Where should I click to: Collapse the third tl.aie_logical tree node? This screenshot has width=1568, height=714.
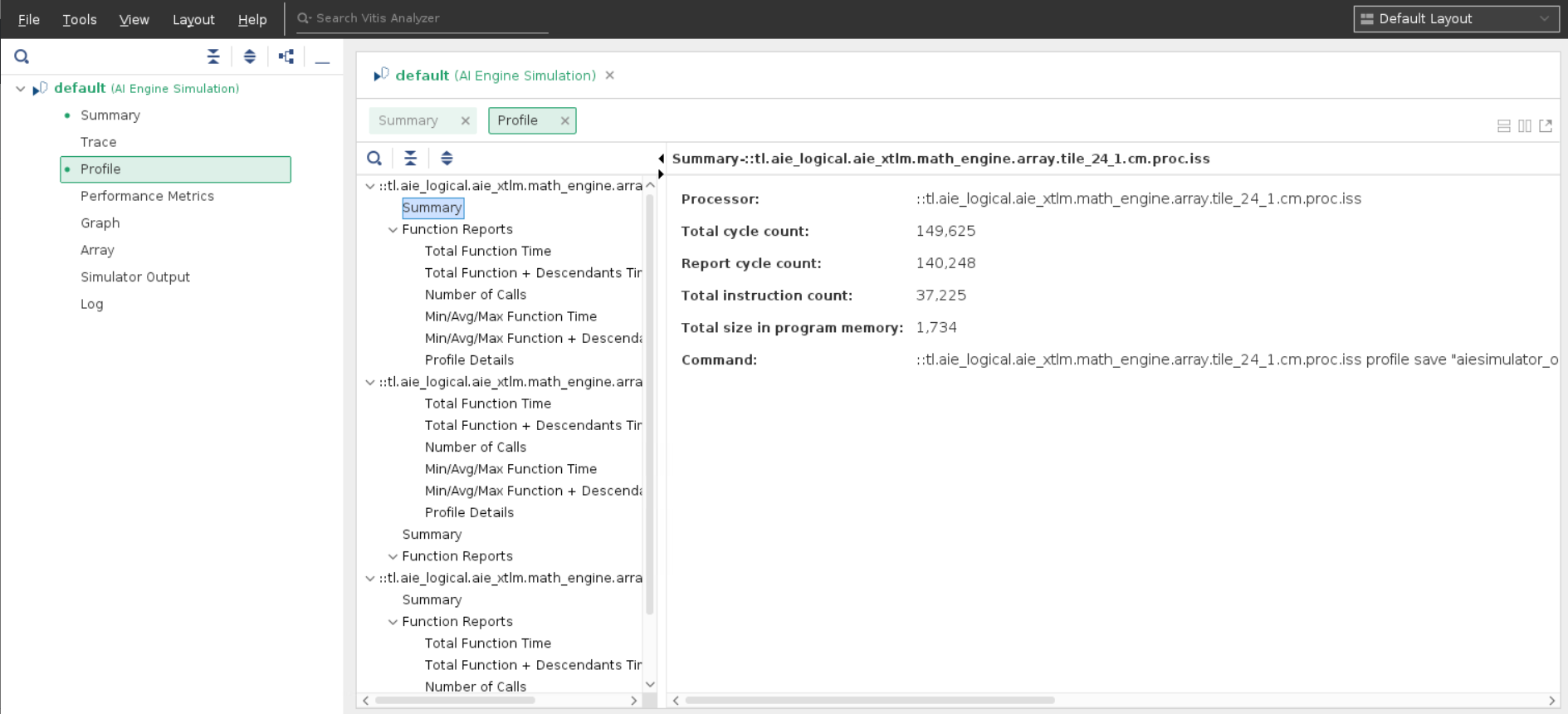coord(370,579)
